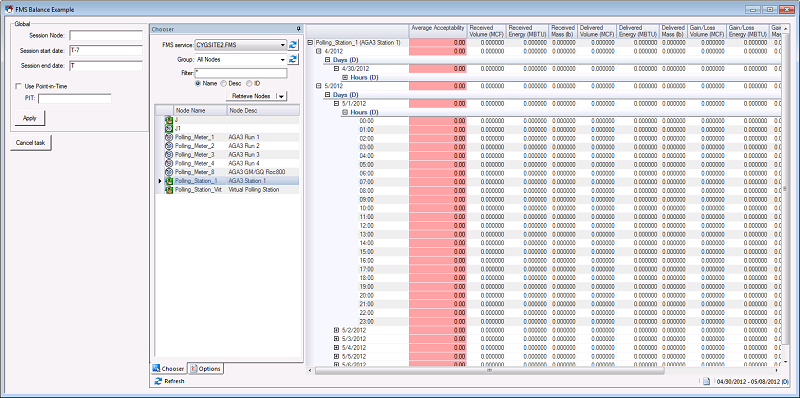
Task: Click the node icon beside J1
Action: point(169,128)
